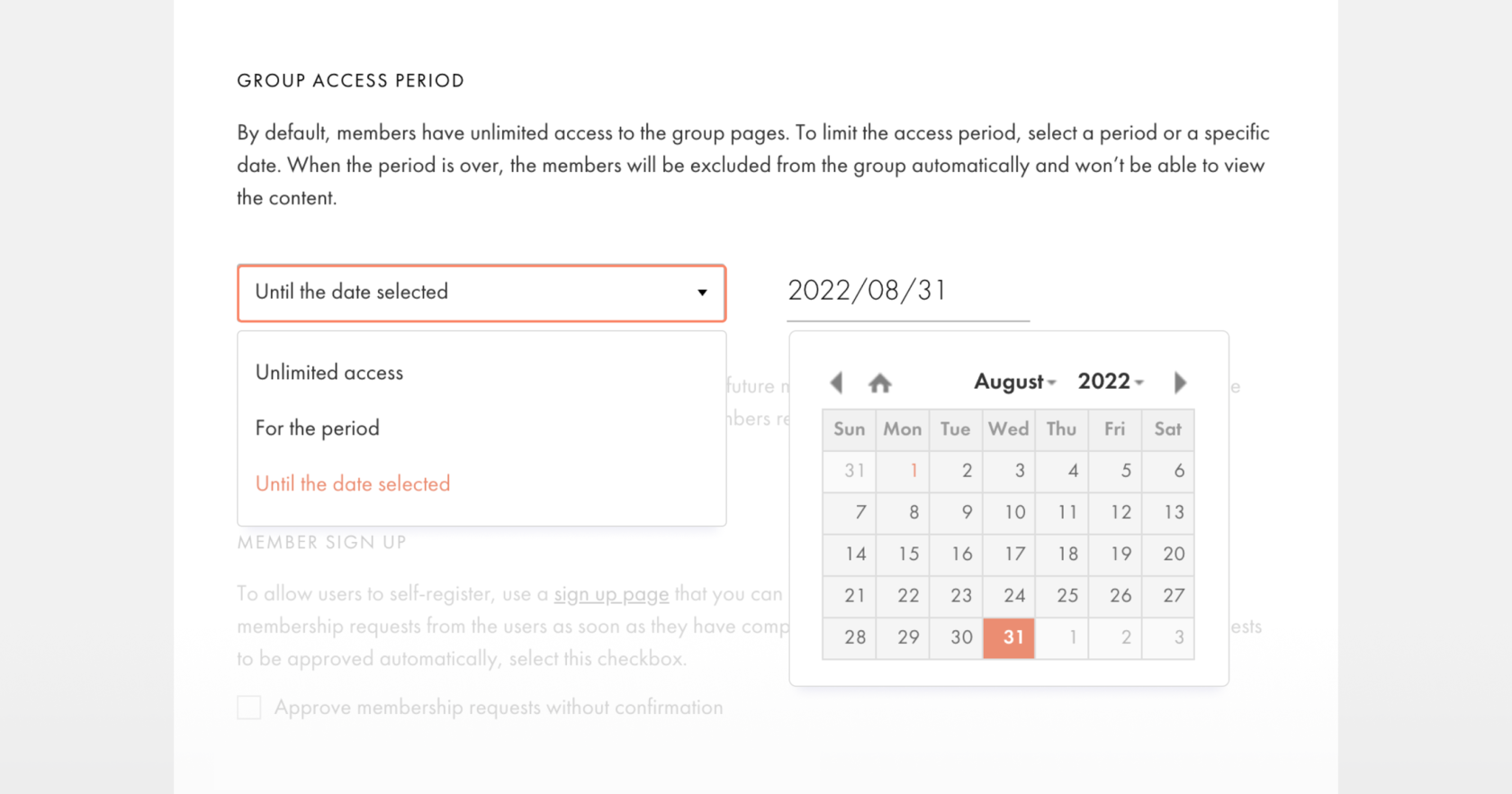Pick August 15 in calendar

click(x=903, y=554)
